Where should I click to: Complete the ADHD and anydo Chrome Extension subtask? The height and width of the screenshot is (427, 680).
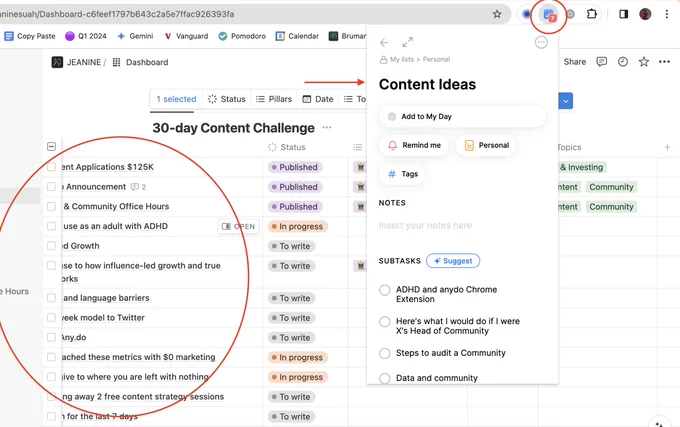[385, 290]
